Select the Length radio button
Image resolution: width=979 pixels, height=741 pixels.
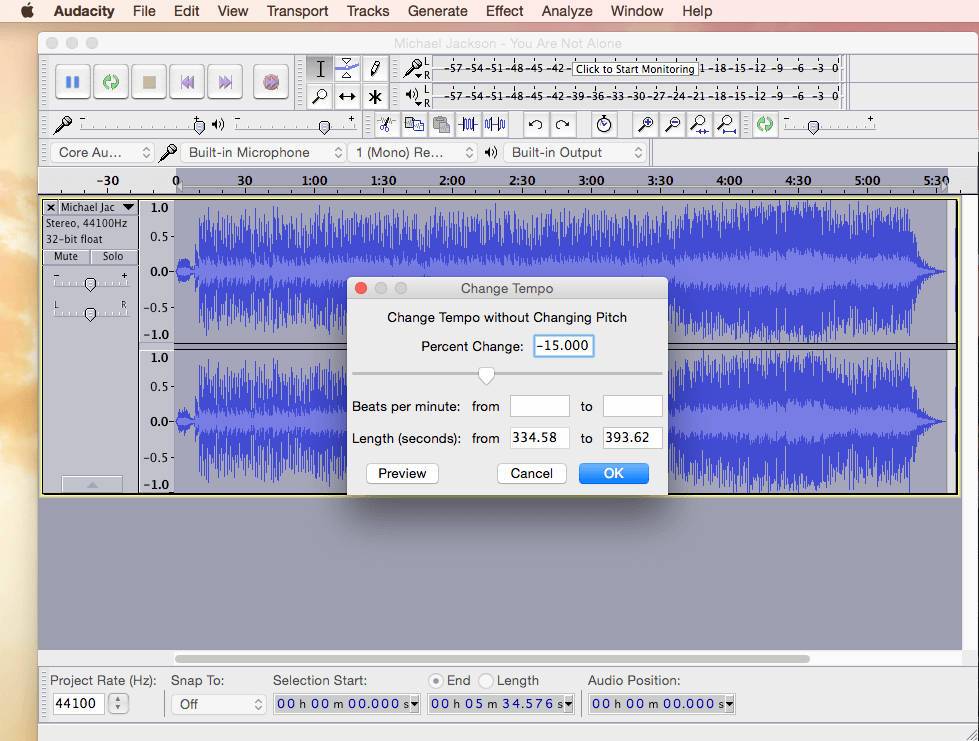[486, 680]
